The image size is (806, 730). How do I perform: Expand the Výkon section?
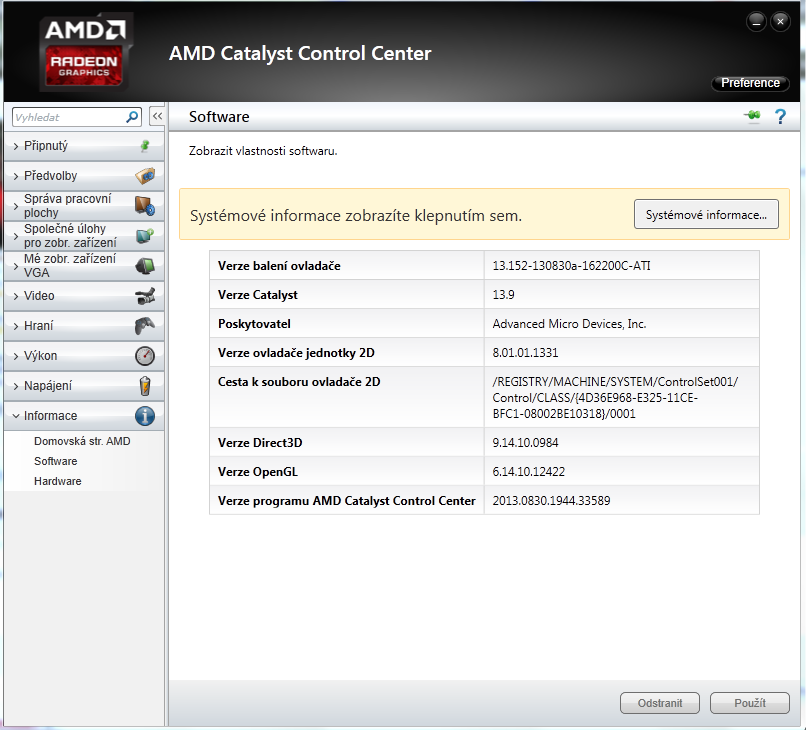[x=84, y=356]
